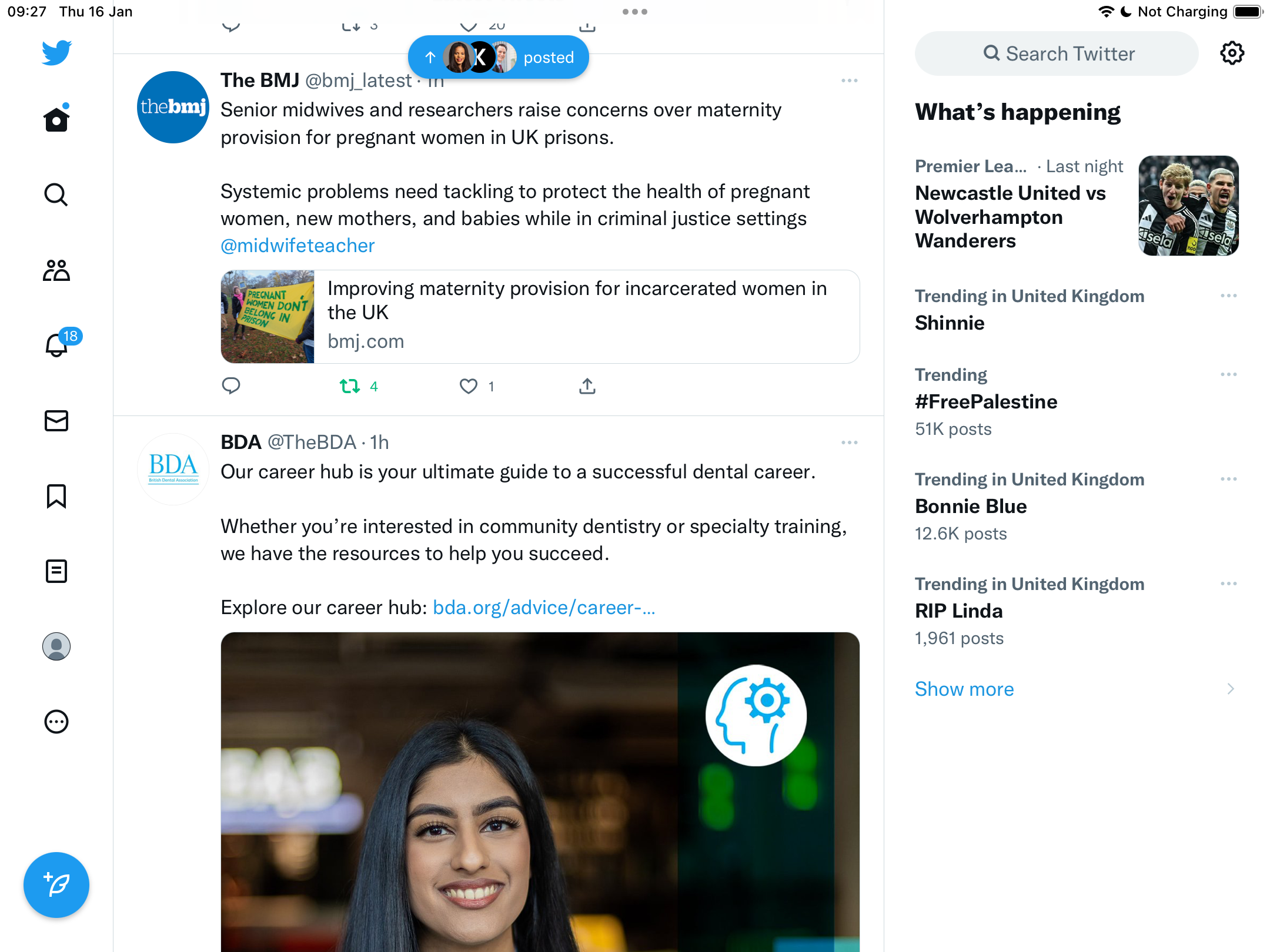Tap the Wi-Fi status icon

pyautogui.click(x=1106, y=12)
